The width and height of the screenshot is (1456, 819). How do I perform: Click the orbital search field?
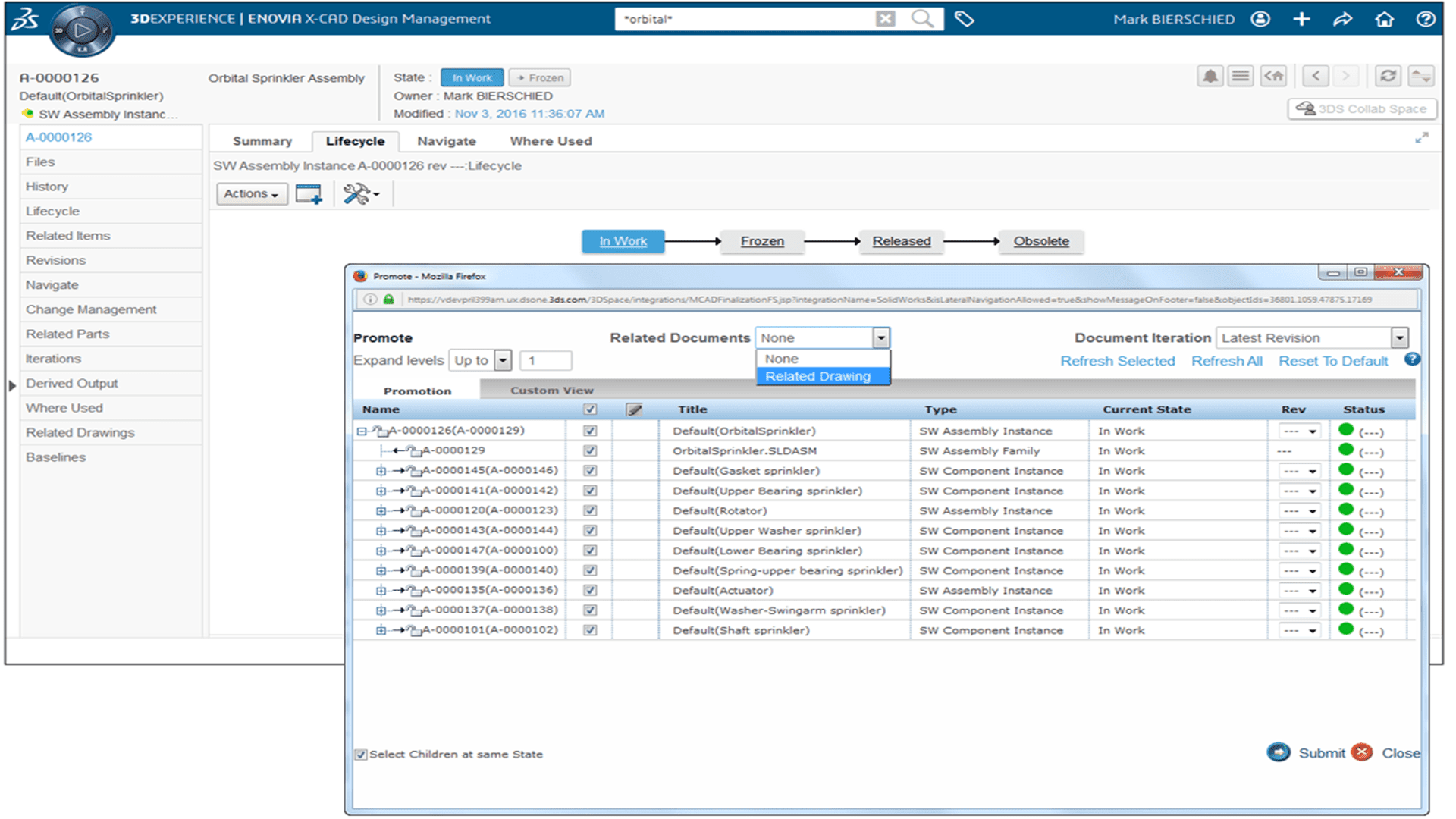pos(746,19)
